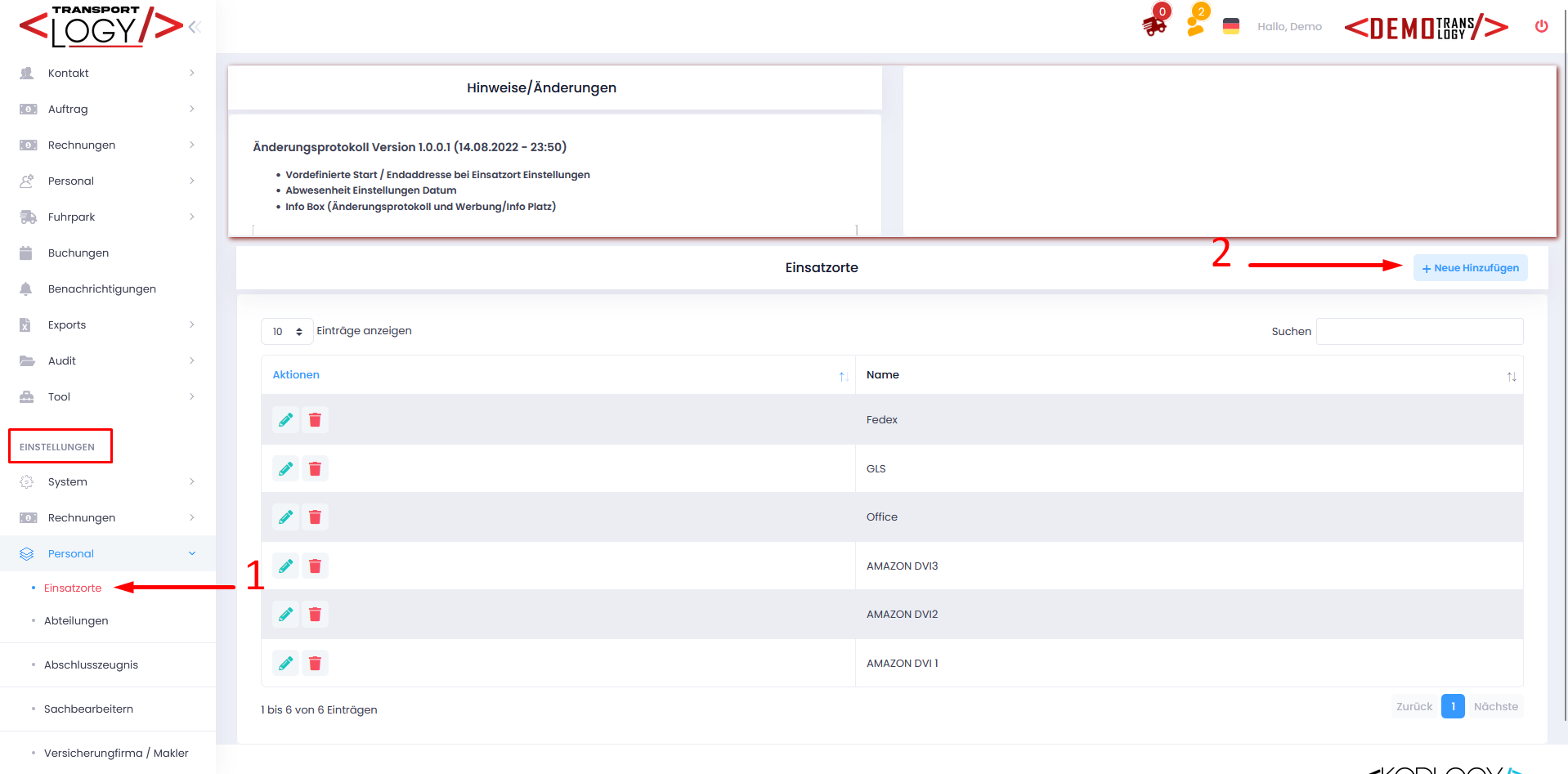Switch language via the German flag
Viewport: 1568px width, 774px height.
tap(1230, 26)
